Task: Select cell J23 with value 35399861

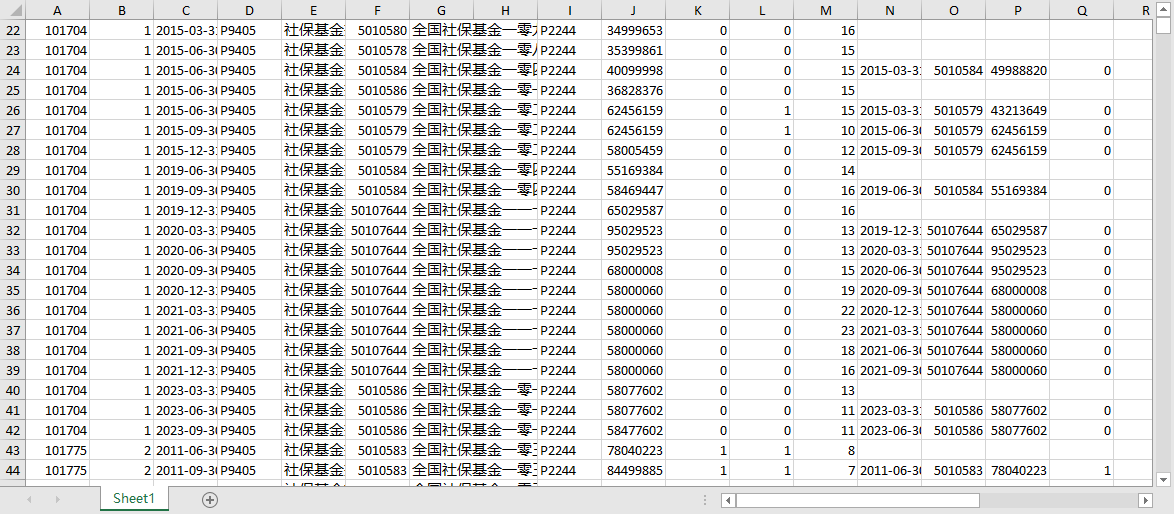Action: [633, 51]
